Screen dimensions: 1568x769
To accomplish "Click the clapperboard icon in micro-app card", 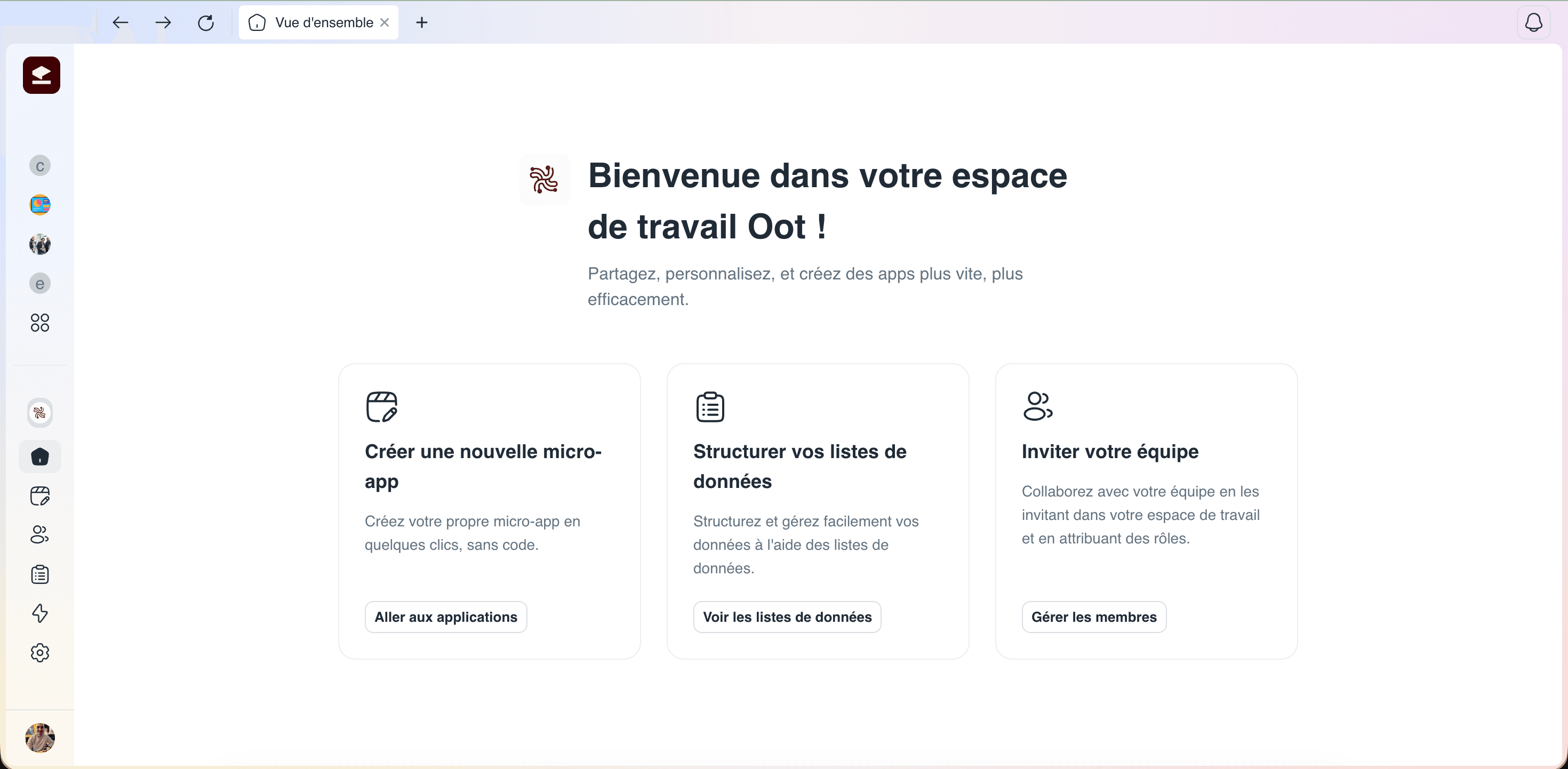I will click(382, 407).
